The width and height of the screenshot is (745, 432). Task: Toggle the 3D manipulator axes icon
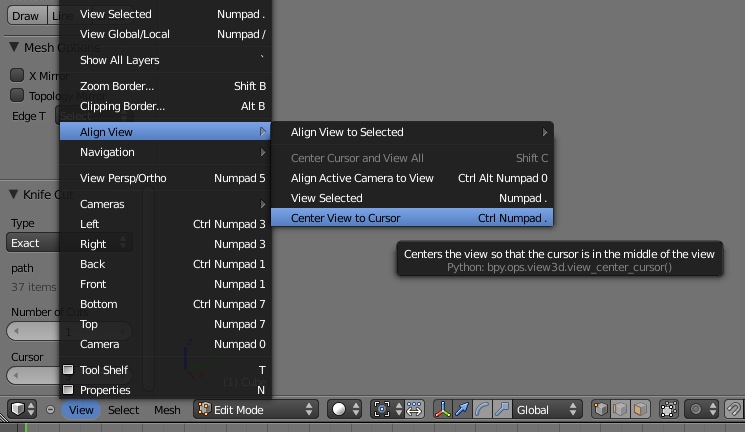(x=442, y=409)
